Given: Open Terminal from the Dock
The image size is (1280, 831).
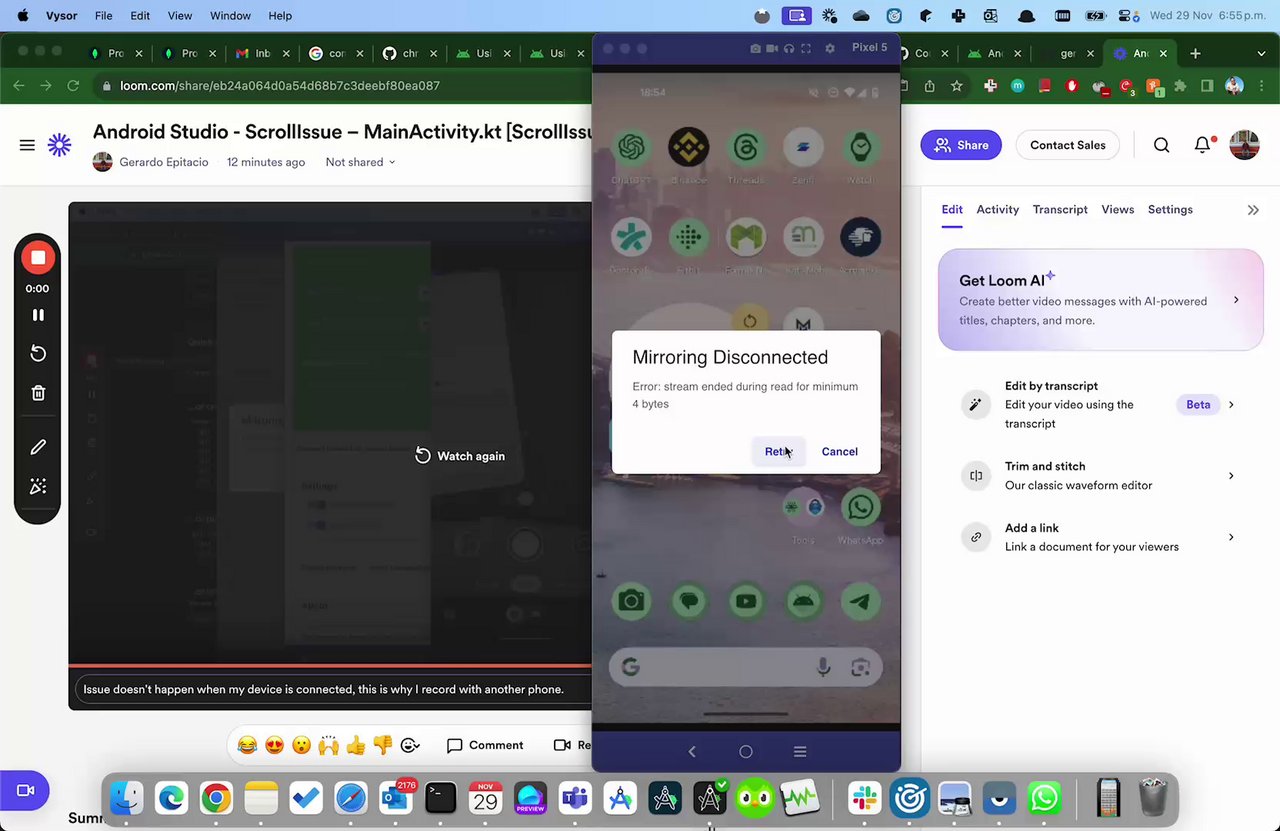Looking at the screenshot, I should coord(440,798).
